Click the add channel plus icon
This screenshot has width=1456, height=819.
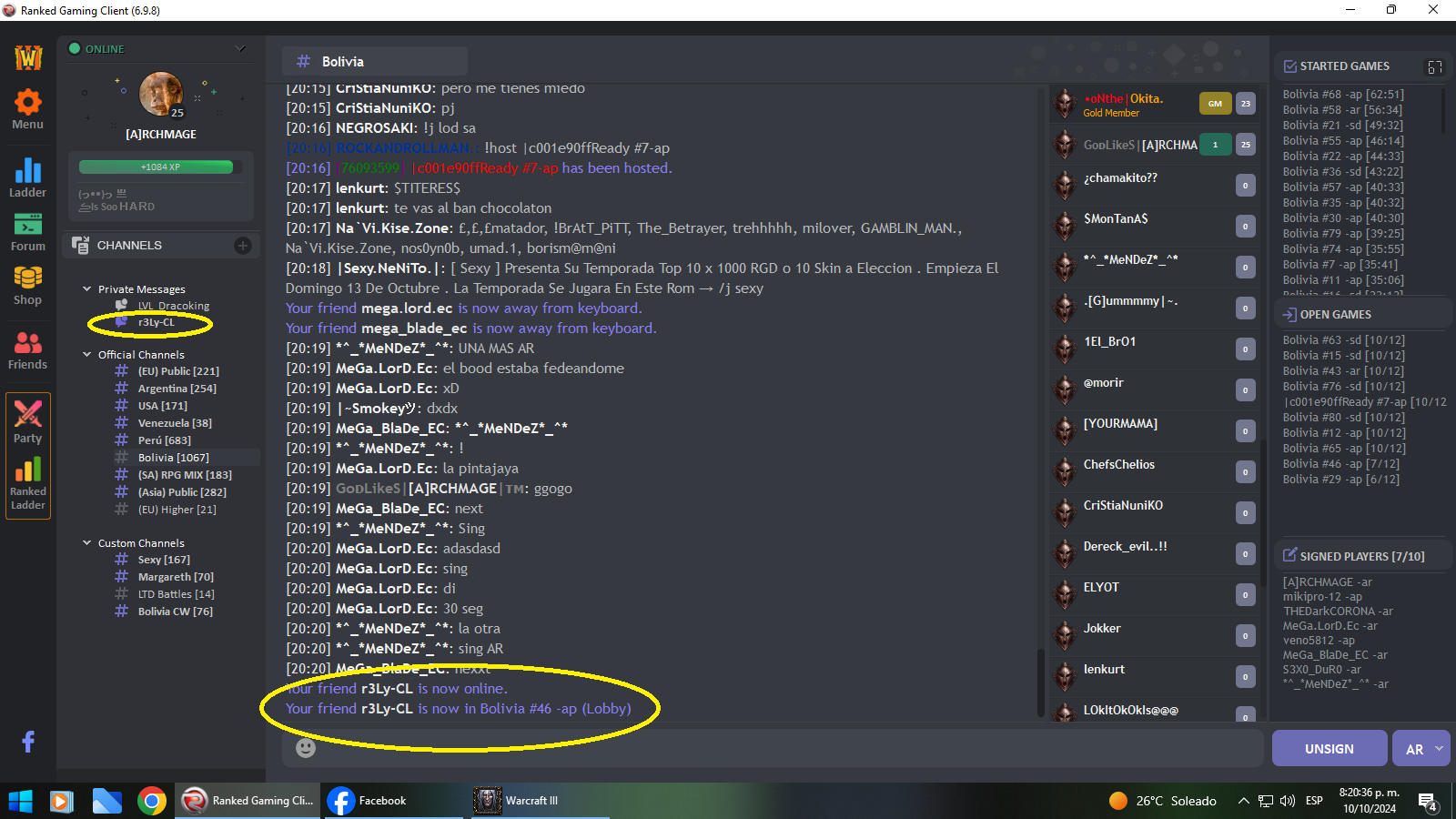pos(243,246)
